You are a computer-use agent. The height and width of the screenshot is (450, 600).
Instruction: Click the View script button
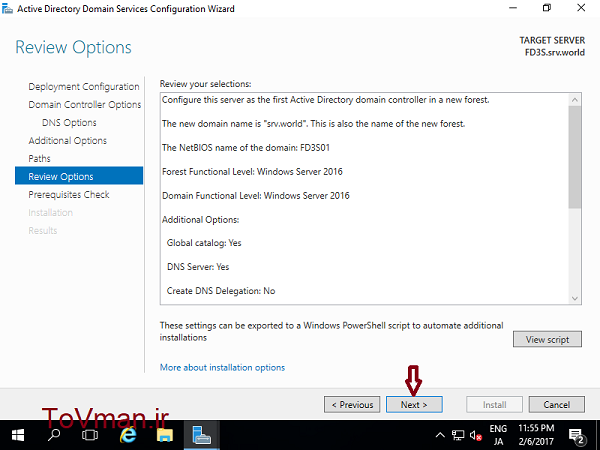click(x=547, y=339)
